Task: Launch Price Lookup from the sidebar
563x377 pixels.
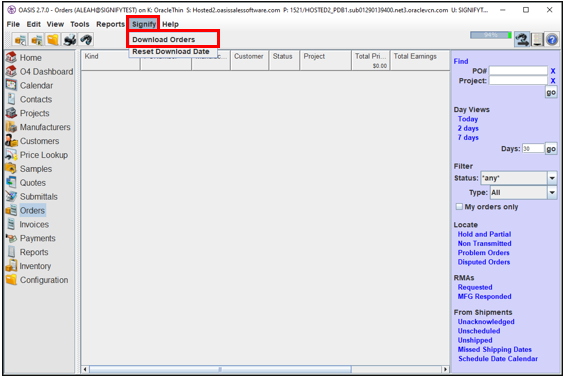Action: coord(37,155)
